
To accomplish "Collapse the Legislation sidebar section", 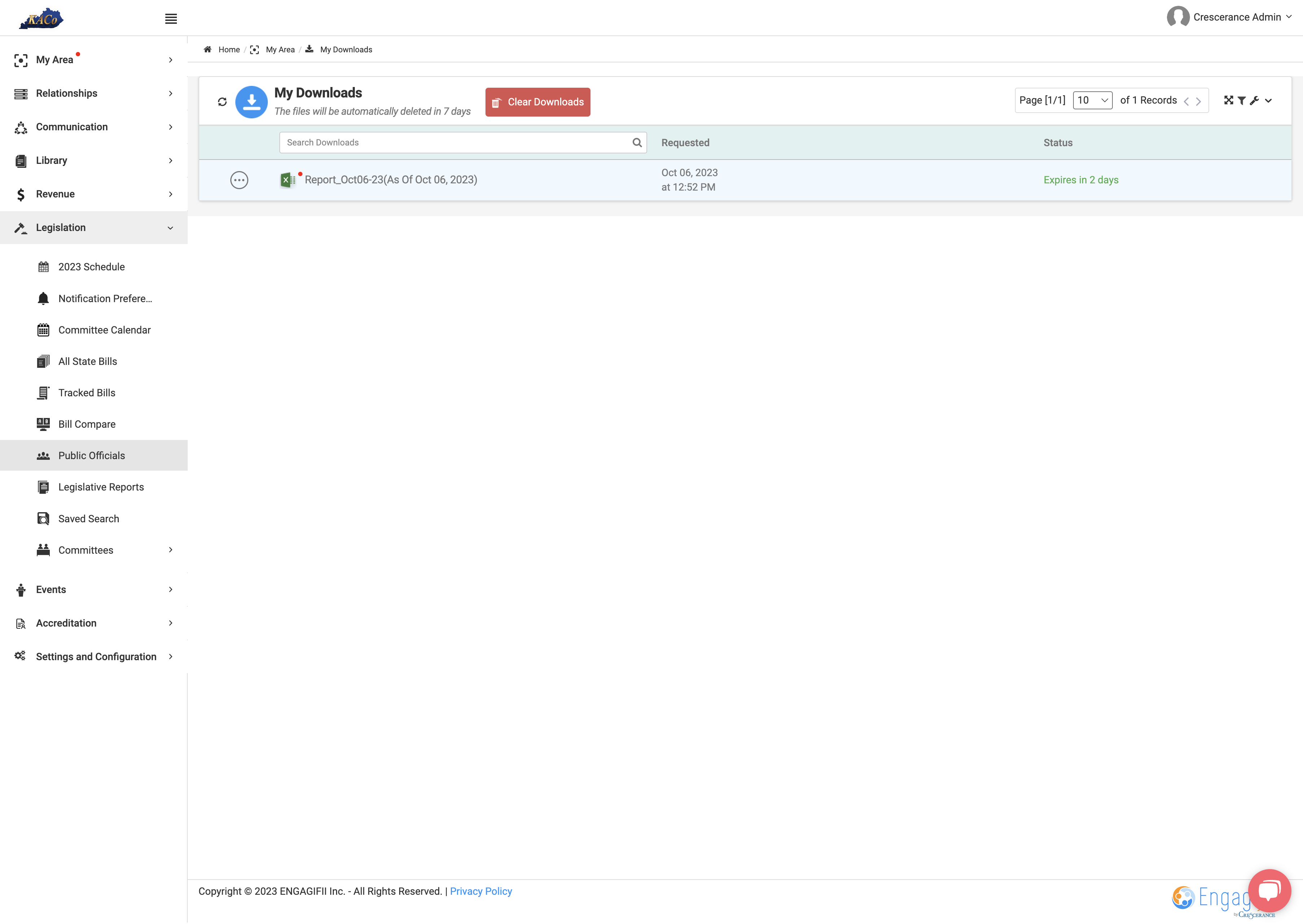I will point(94,228).
